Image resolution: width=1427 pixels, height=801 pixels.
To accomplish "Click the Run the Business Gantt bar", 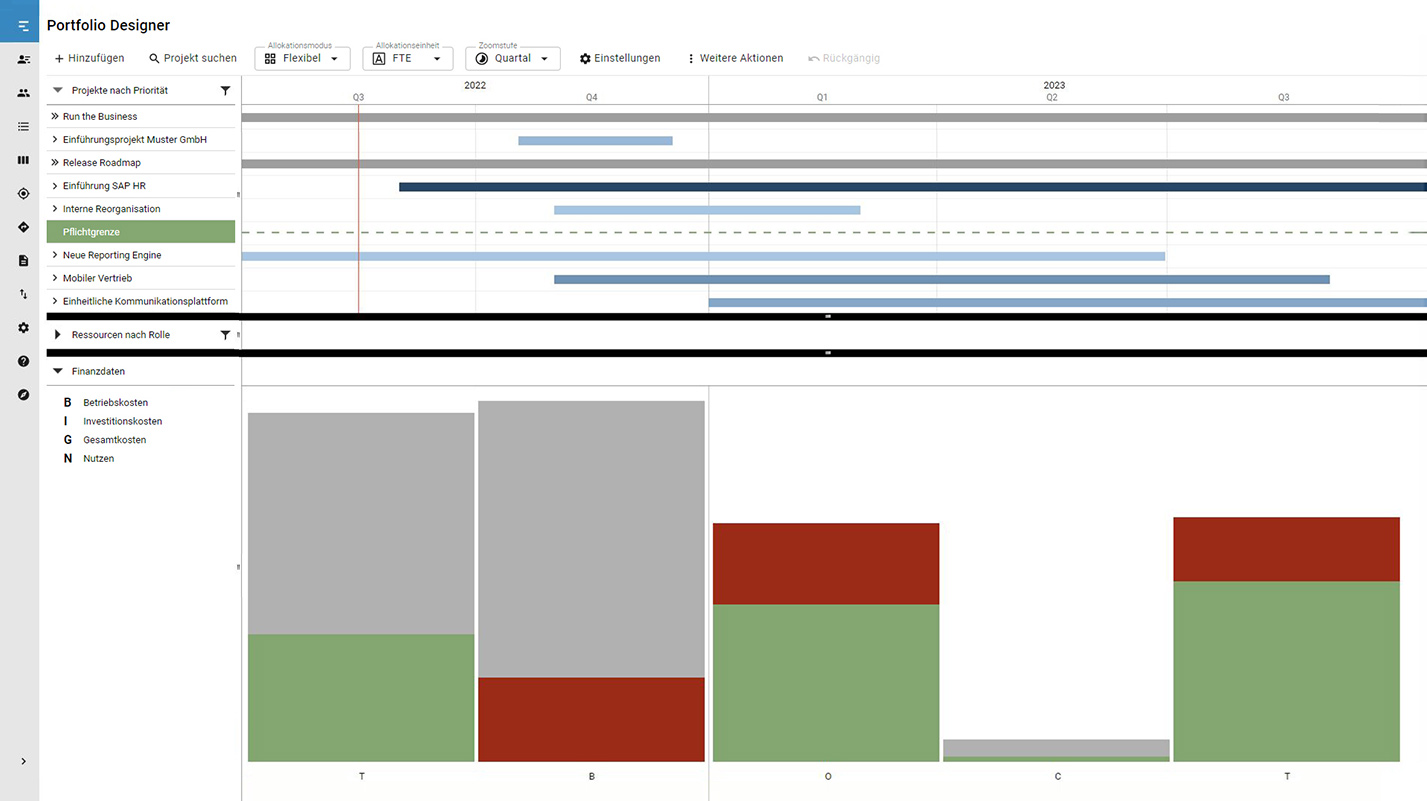I will click(834, 117).
